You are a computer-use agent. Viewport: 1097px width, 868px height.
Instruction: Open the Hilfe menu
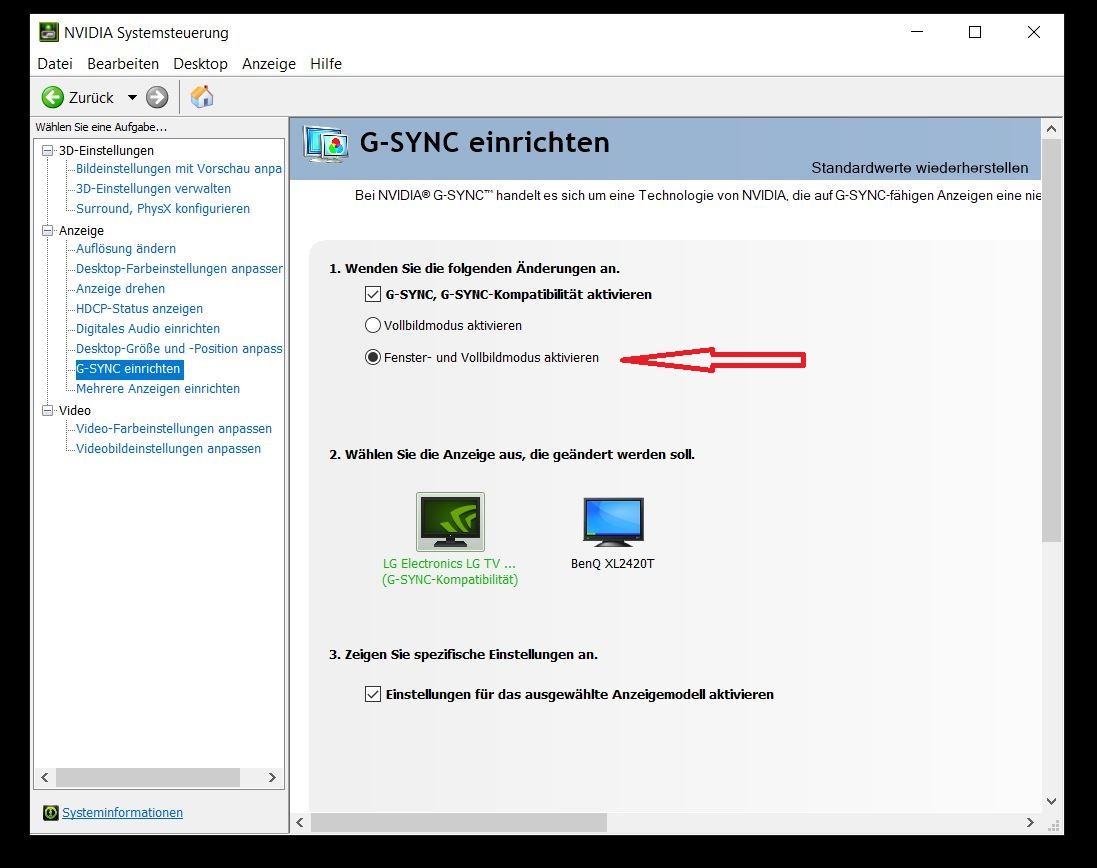click(326, 64)
